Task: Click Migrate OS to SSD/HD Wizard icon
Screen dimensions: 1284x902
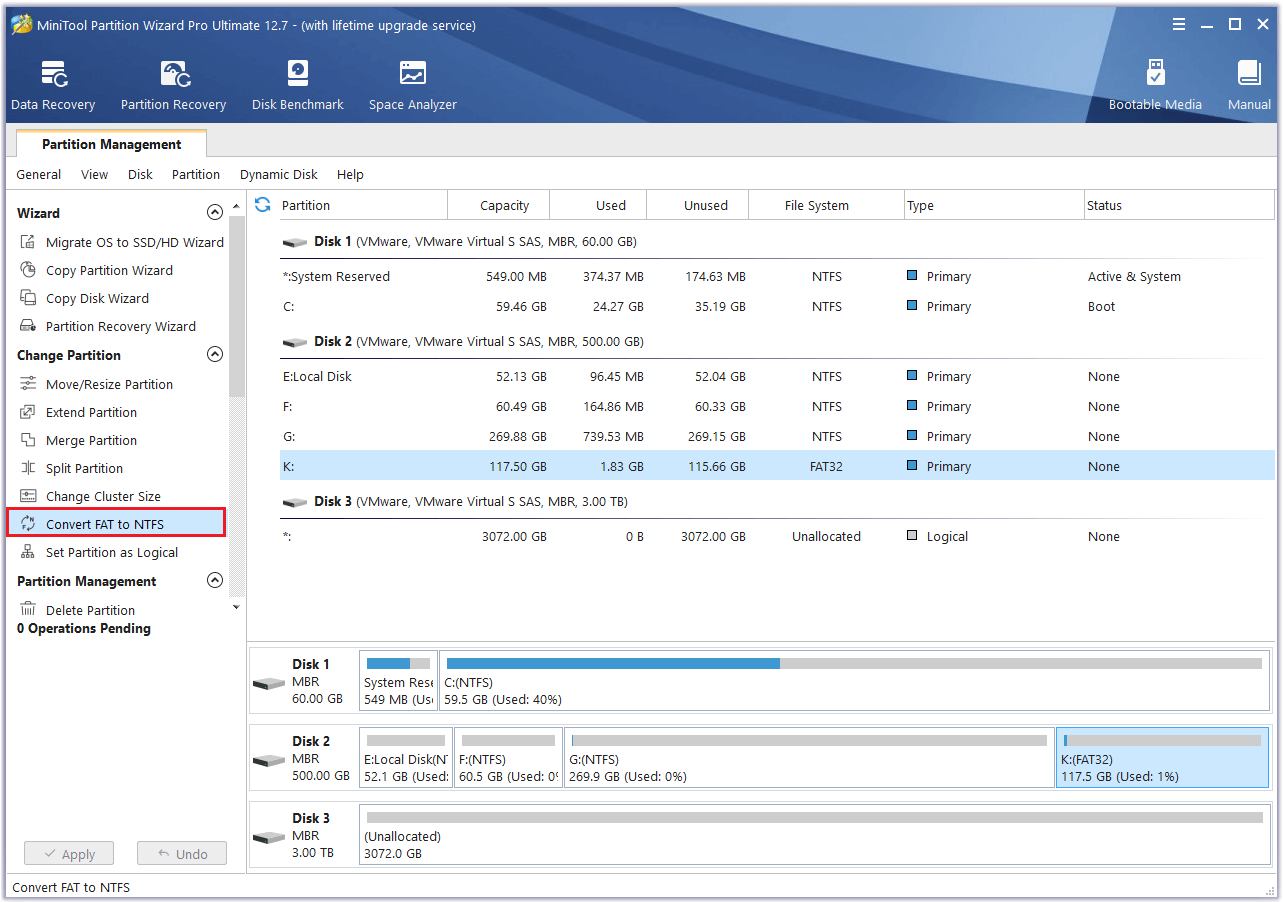Action: [x=28, y=242]
